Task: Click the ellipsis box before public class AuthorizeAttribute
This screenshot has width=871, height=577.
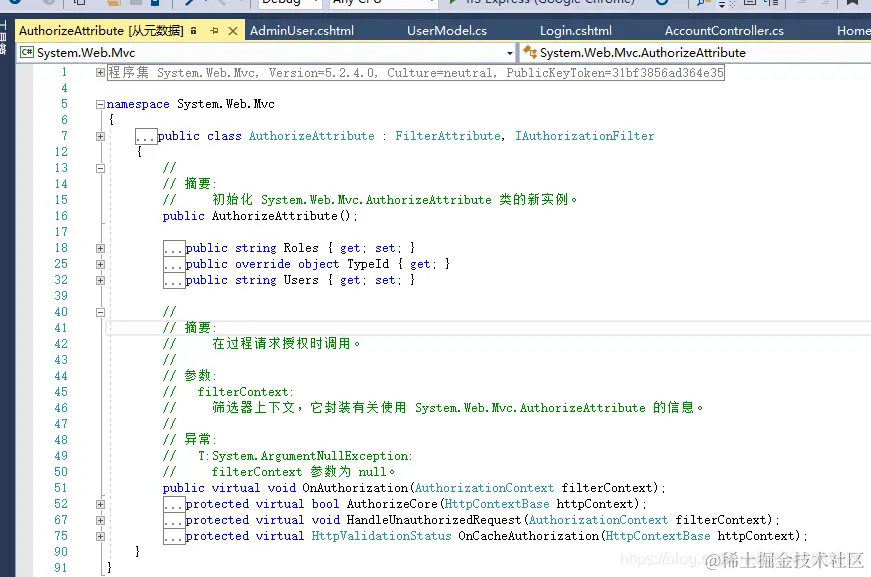Action: click(146, 137)
